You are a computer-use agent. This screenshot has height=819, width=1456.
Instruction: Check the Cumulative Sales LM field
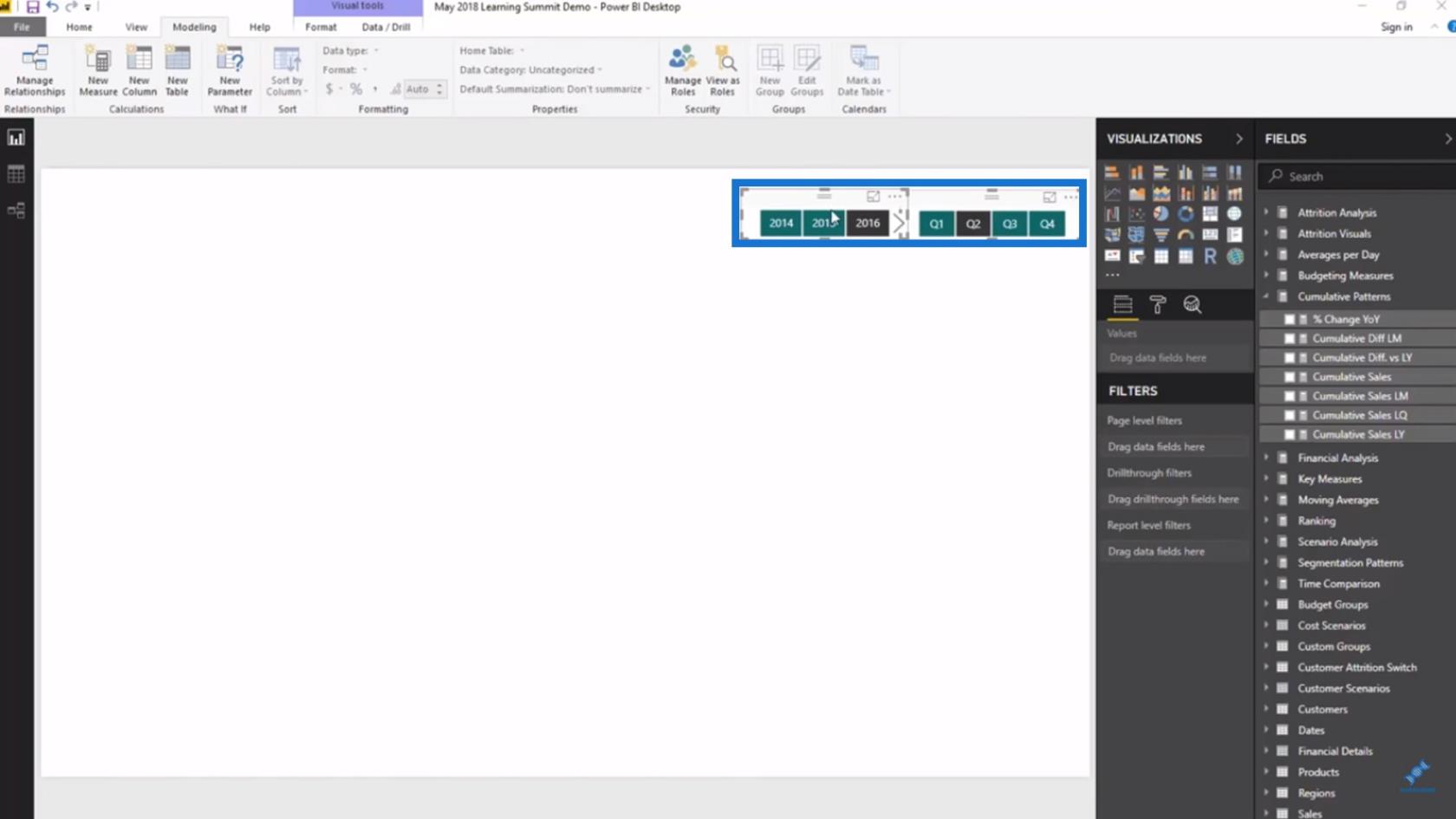click(1289, 396)
